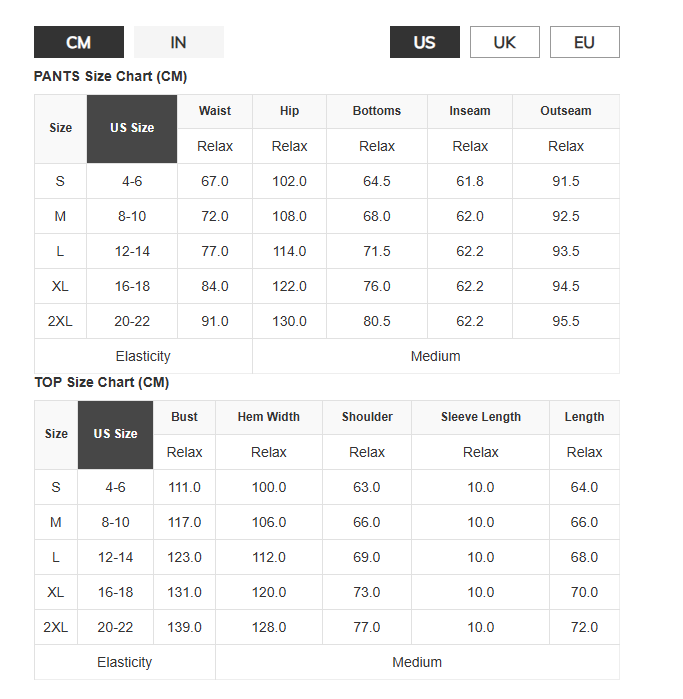The height and width of the screenshot is (699, 683).
Task: Click the Shoulder column header
Action: 367,417
